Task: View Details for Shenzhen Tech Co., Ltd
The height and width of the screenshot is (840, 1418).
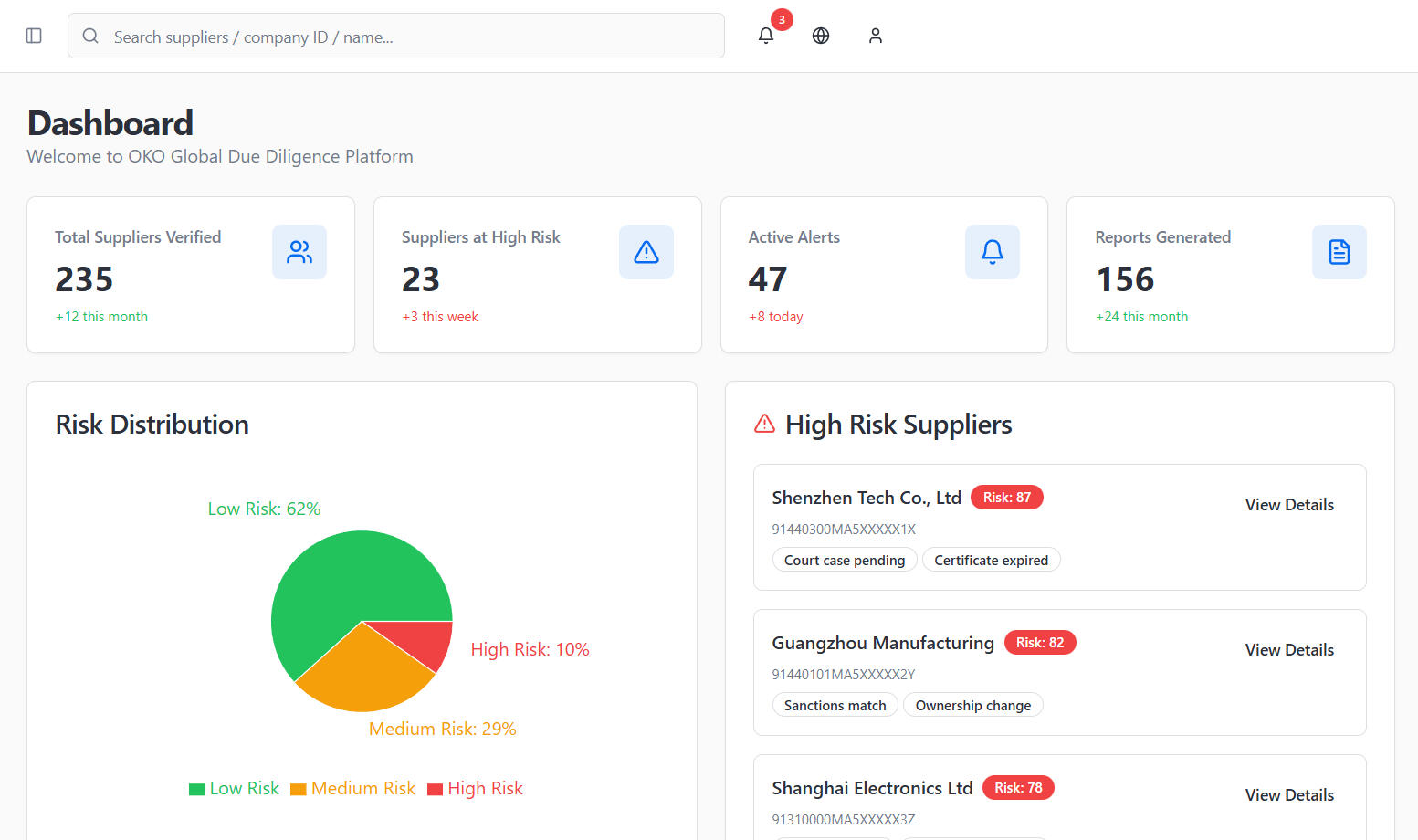Action: 1289,505
